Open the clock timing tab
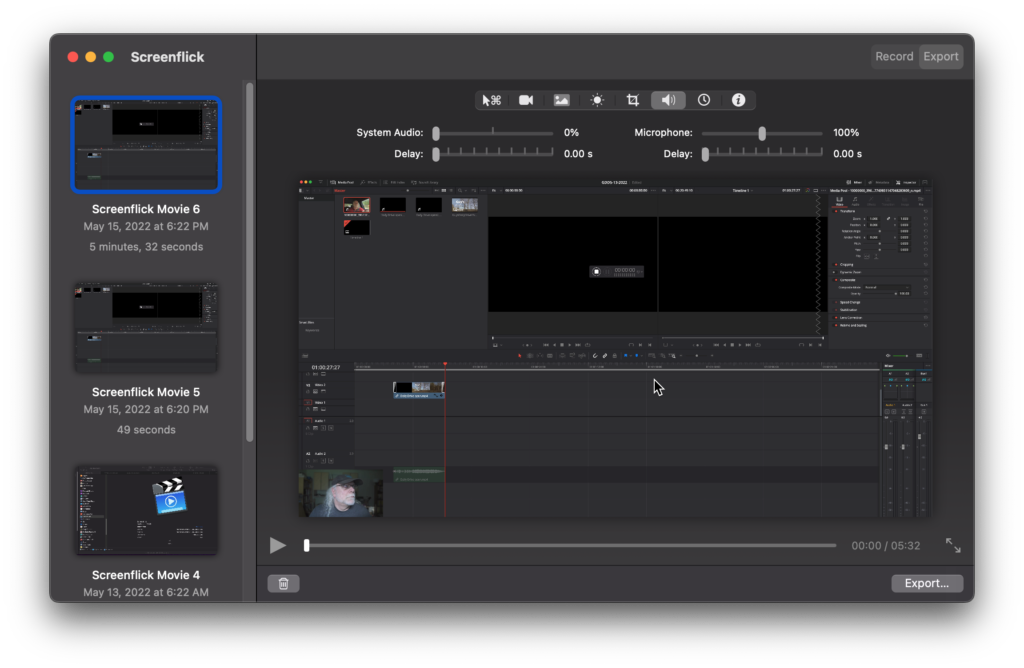 click(x=703, y=100)
